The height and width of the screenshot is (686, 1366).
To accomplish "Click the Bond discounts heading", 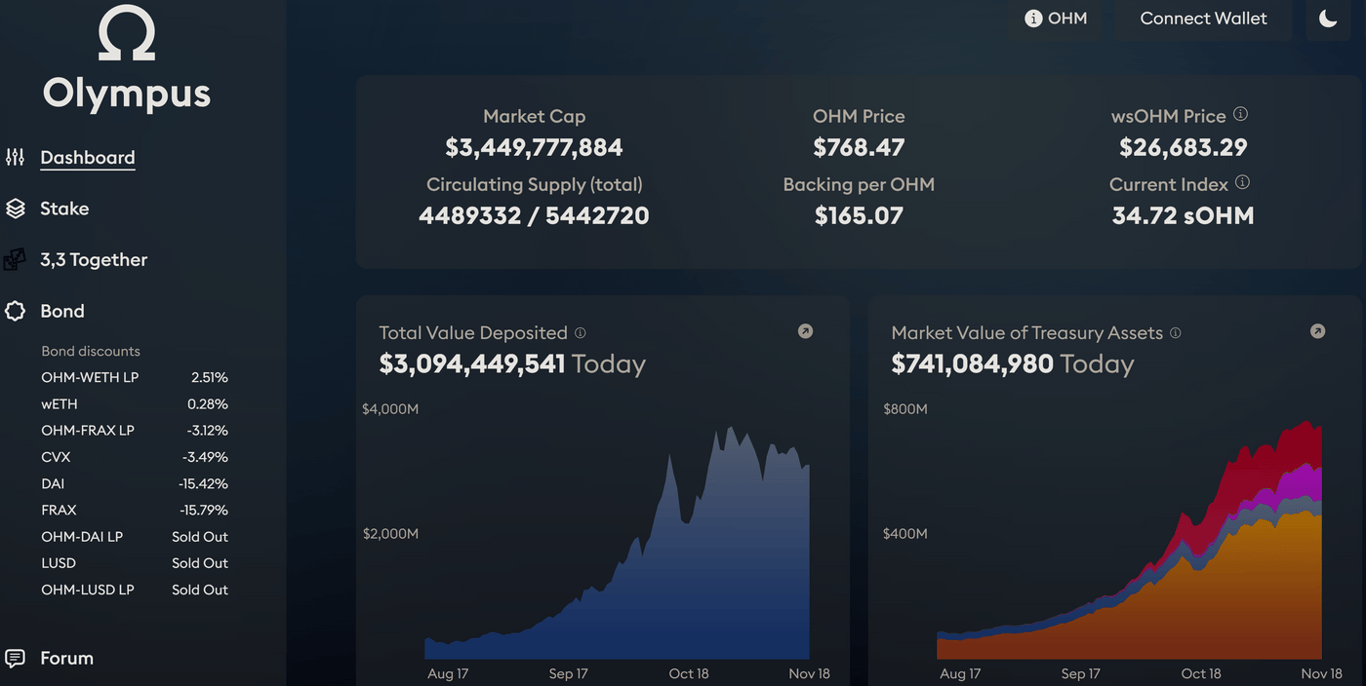I will 90,351.
